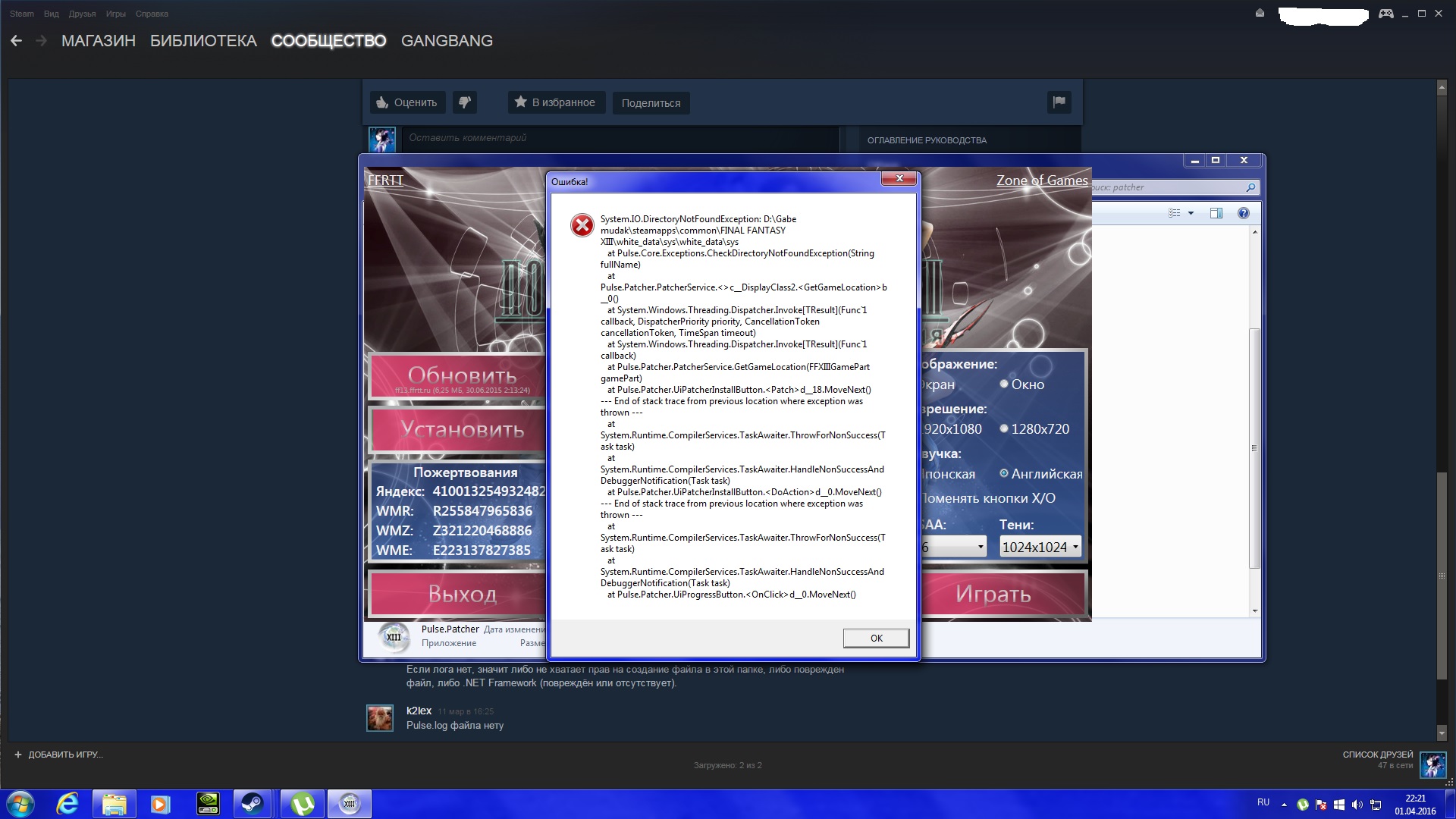The width and height of the screenshot is (1456, 819).
Task: Change the Explorer view with the list view icon
Action: (1175, 213)
